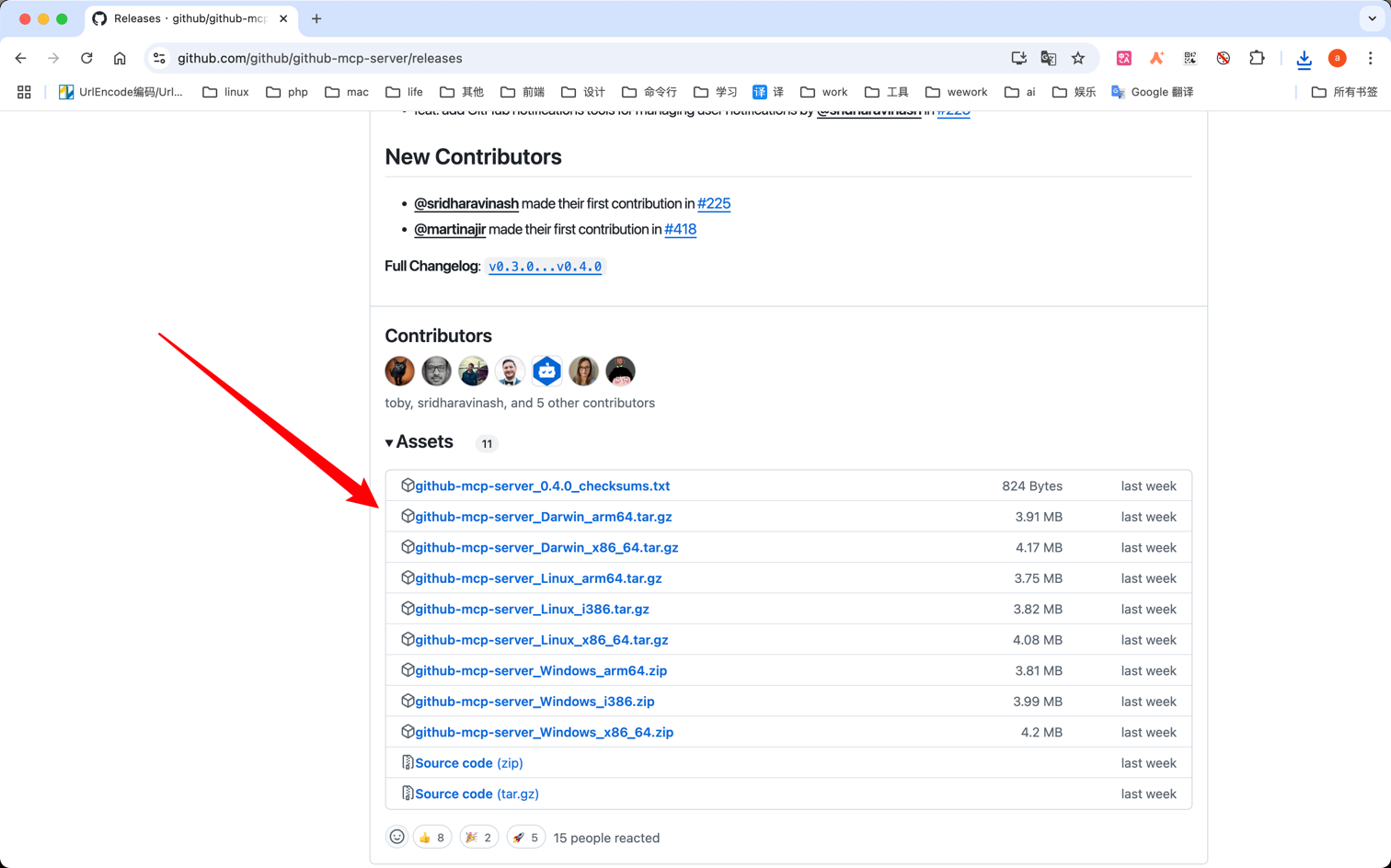The image size is (1391, 868).
Task: Download github-mcp-server_Darwin_arm64.tar.gz
Action: coord(544,517)
